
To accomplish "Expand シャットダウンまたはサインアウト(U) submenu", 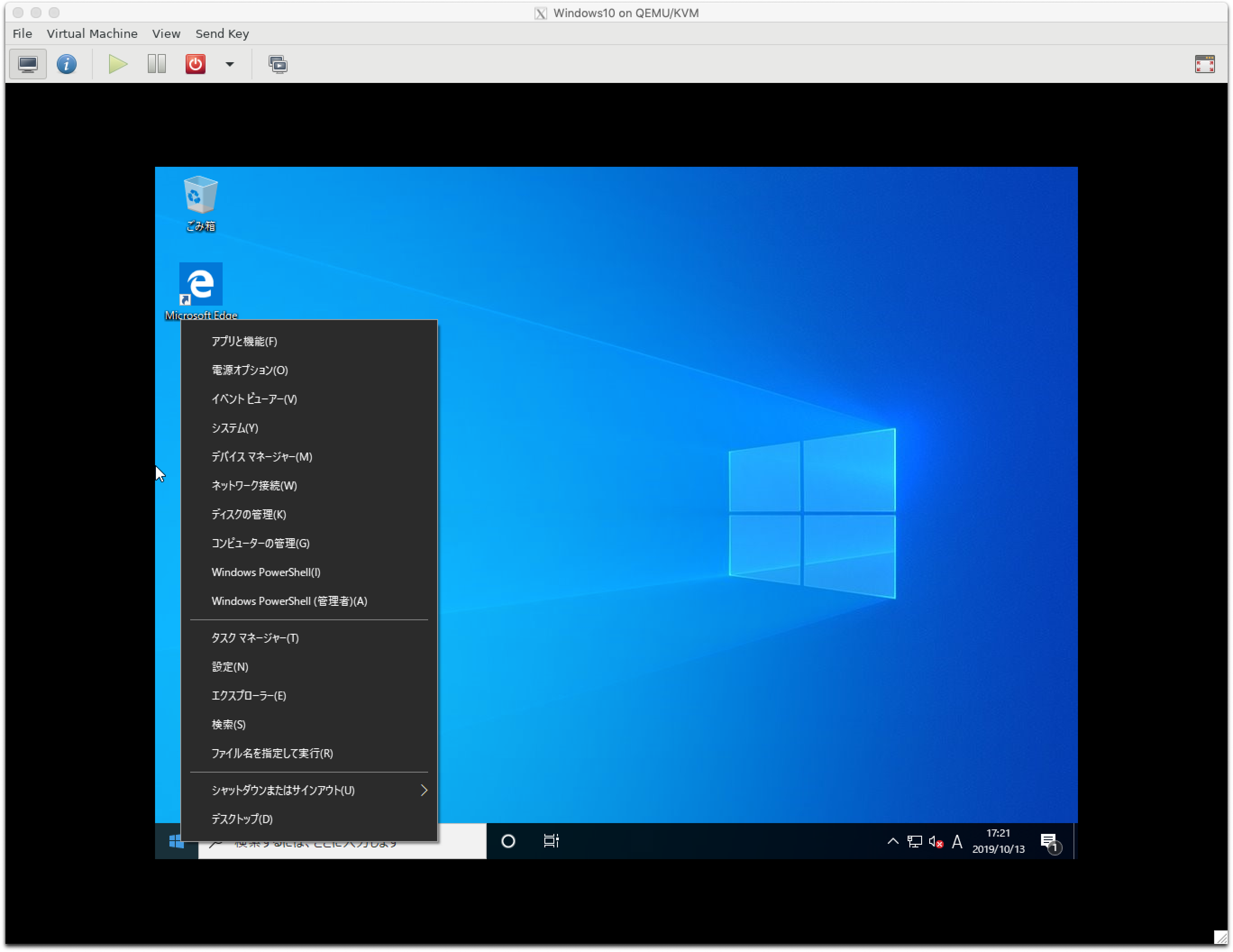I will click(309, 790).
